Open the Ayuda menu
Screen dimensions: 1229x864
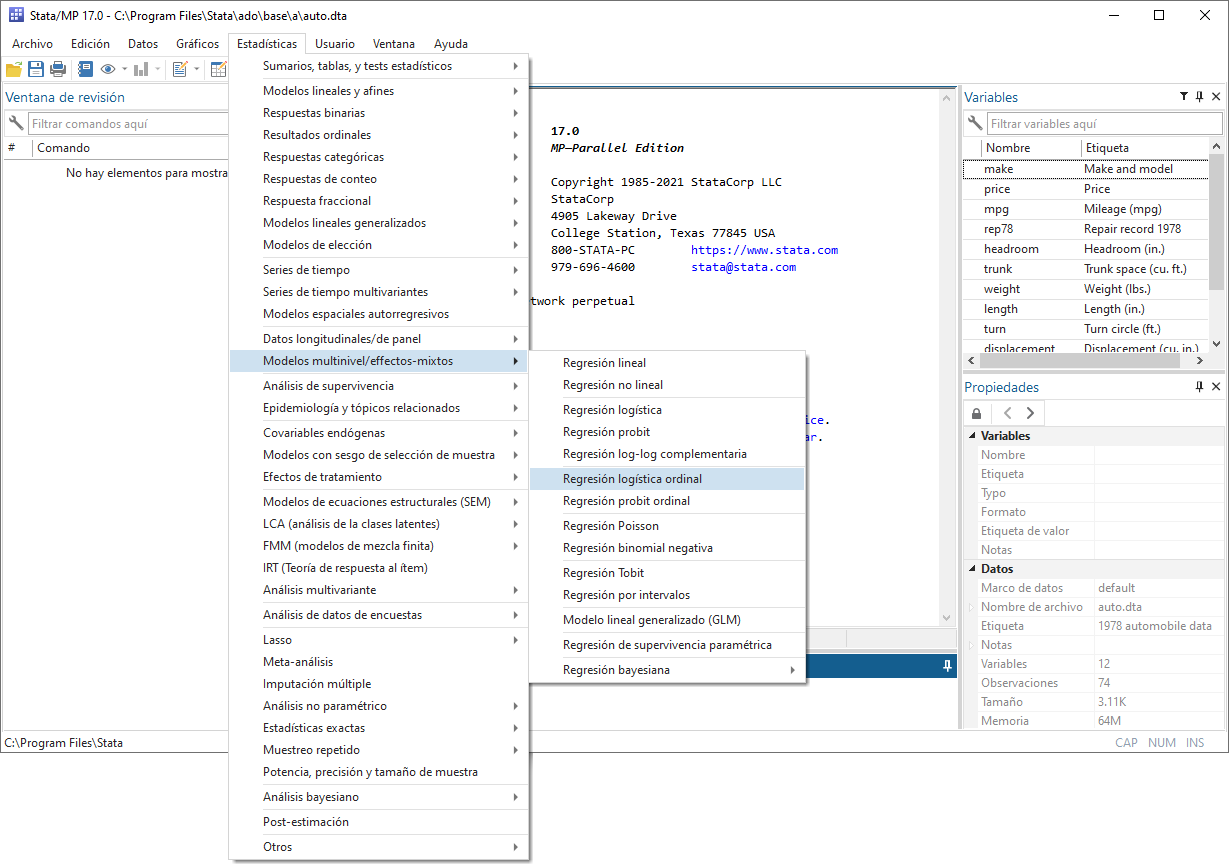tap(451, 44)
